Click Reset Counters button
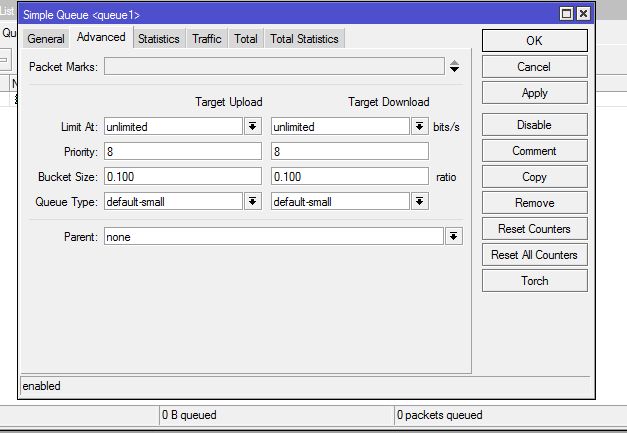This screenshot has height=433, width=627. coord(535,229)
